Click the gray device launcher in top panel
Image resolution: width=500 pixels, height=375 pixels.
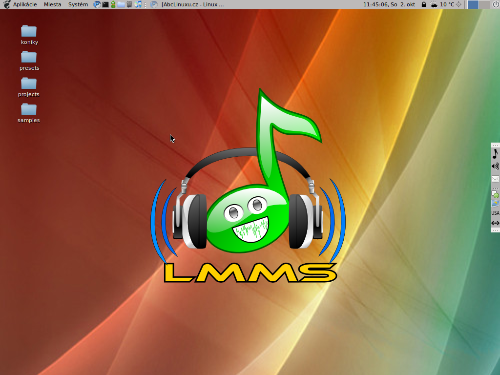[x=129, y=4]
